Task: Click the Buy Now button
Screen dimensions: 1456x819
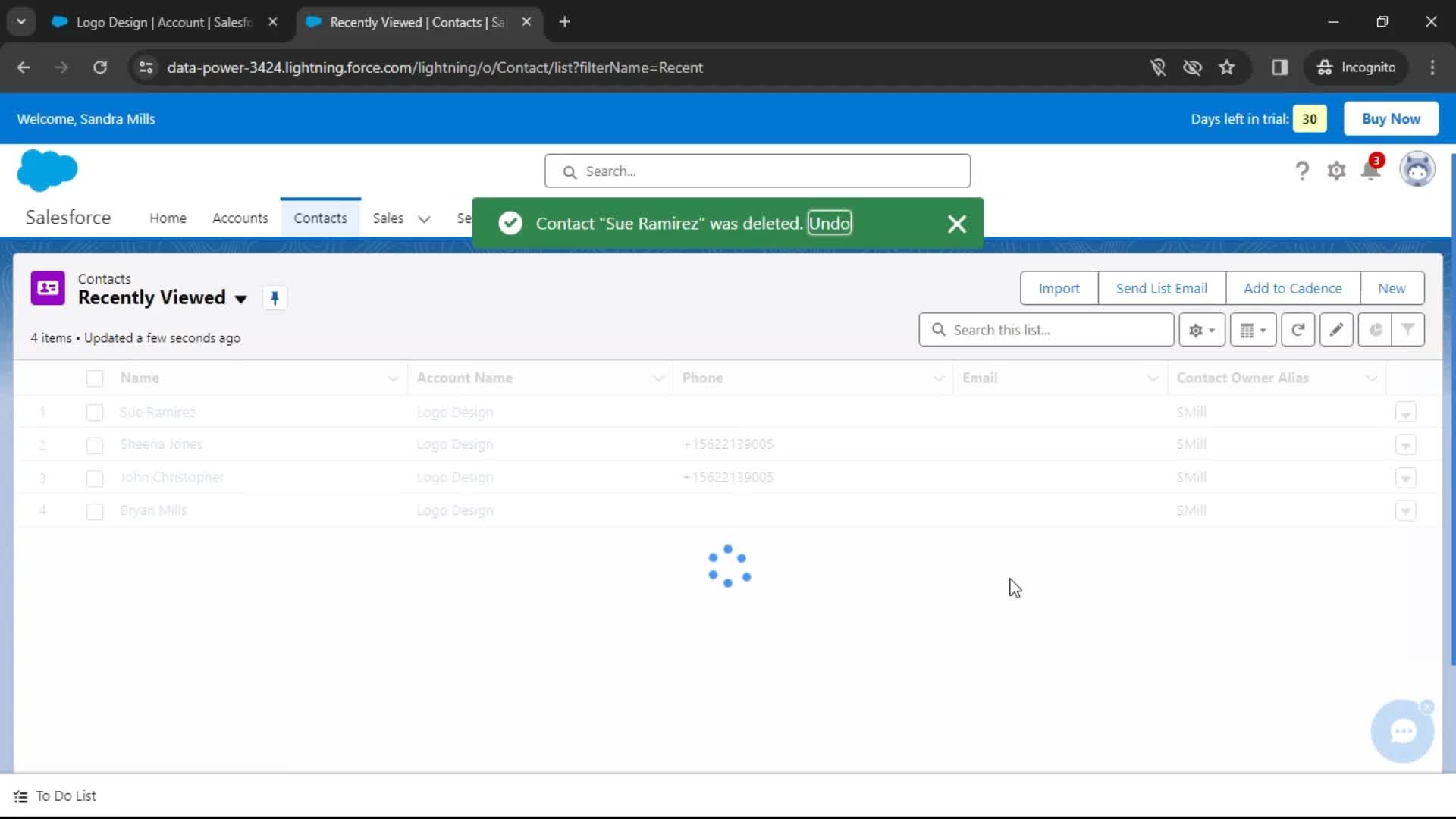Action: (x=1391, y=119)
